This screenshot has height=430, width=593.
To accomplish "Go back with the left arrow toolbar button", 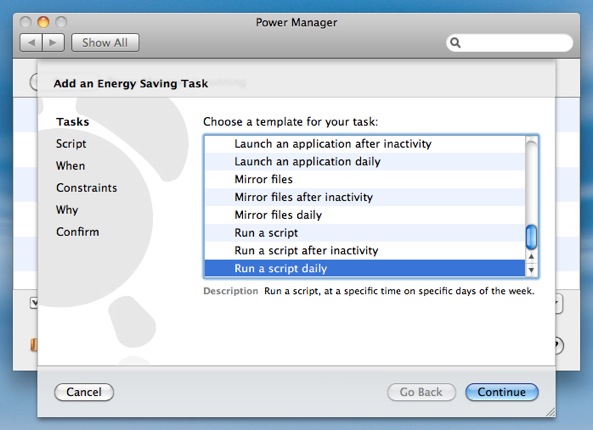I will pos(31,43).
